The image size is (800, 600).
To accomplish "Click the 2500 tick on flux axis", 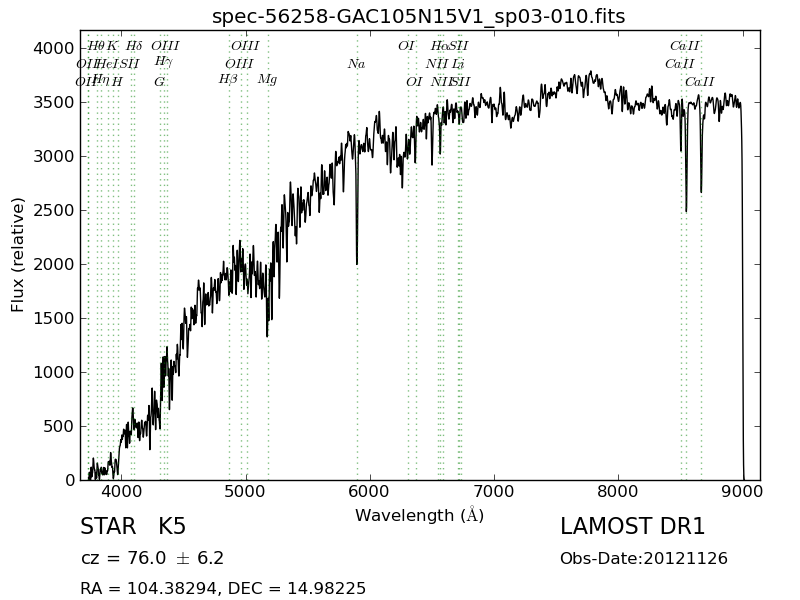I will pos(54,210).
